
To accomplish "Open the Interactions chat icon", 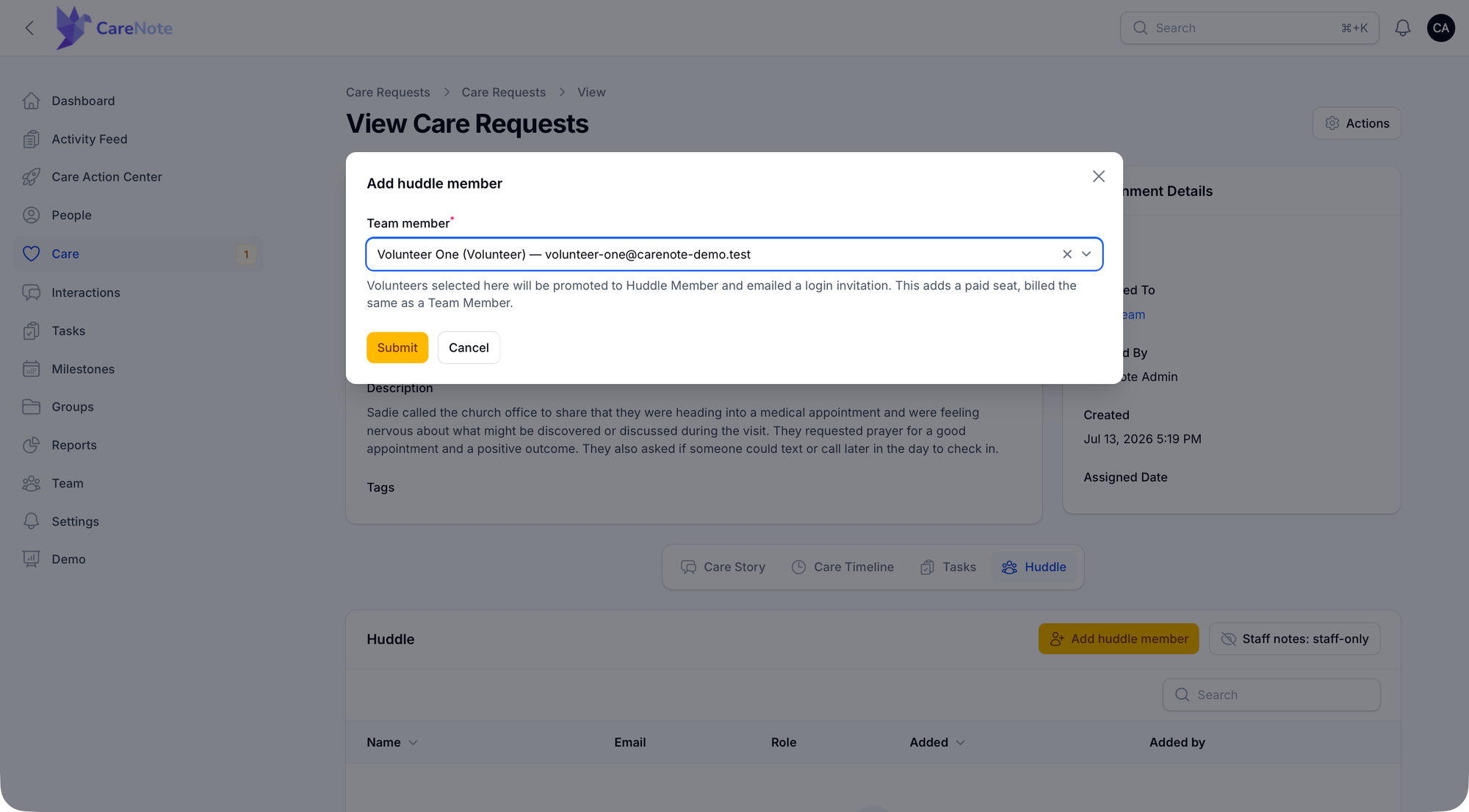I will coord(31,292).
